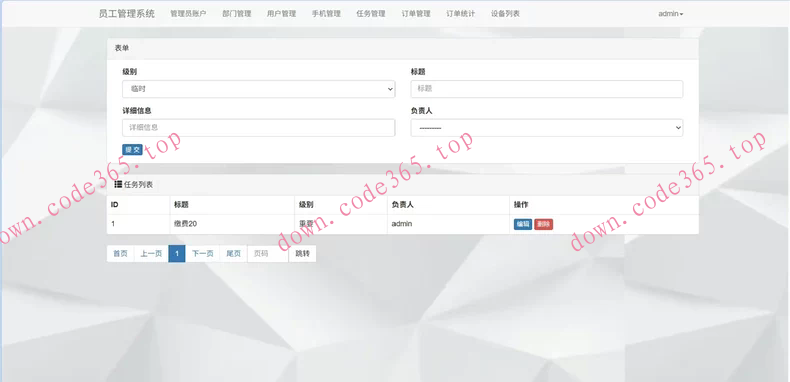Switch to 任务管理 page
Screen dimensions: 790x382
pyautogui.click(x=371, y=14)
